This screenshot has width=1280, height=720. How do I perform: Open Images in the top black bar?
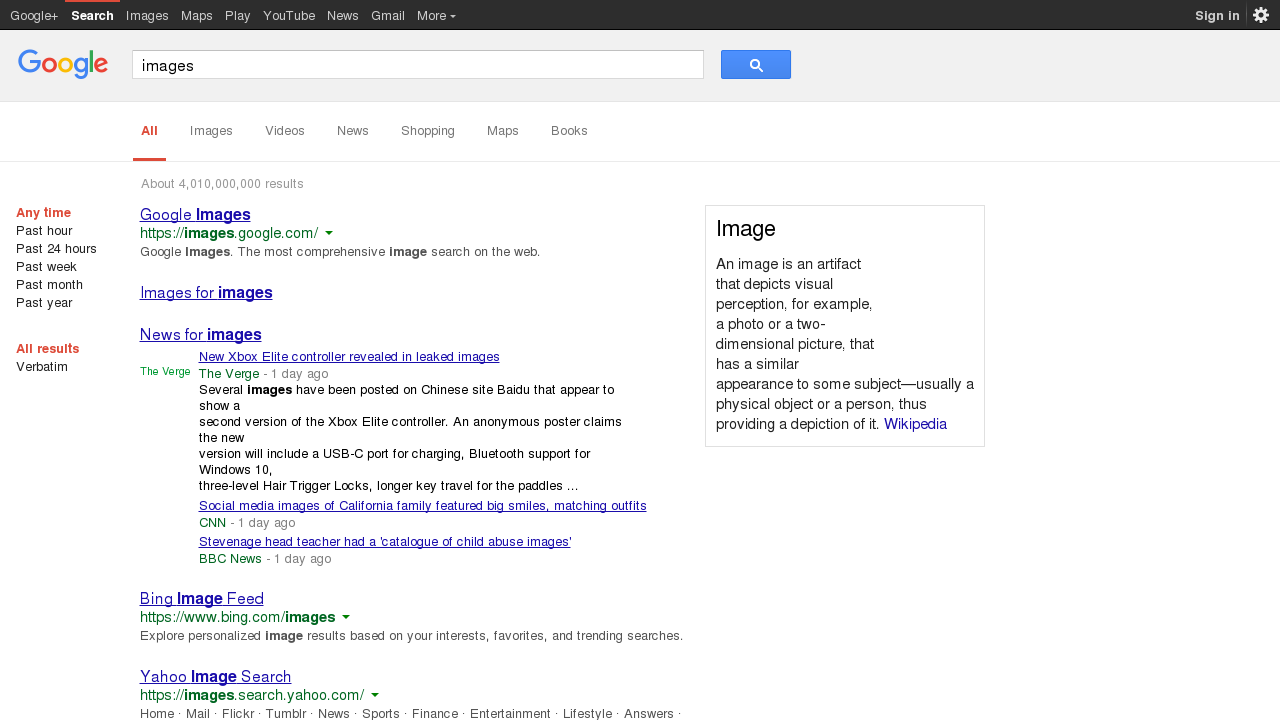147,15
